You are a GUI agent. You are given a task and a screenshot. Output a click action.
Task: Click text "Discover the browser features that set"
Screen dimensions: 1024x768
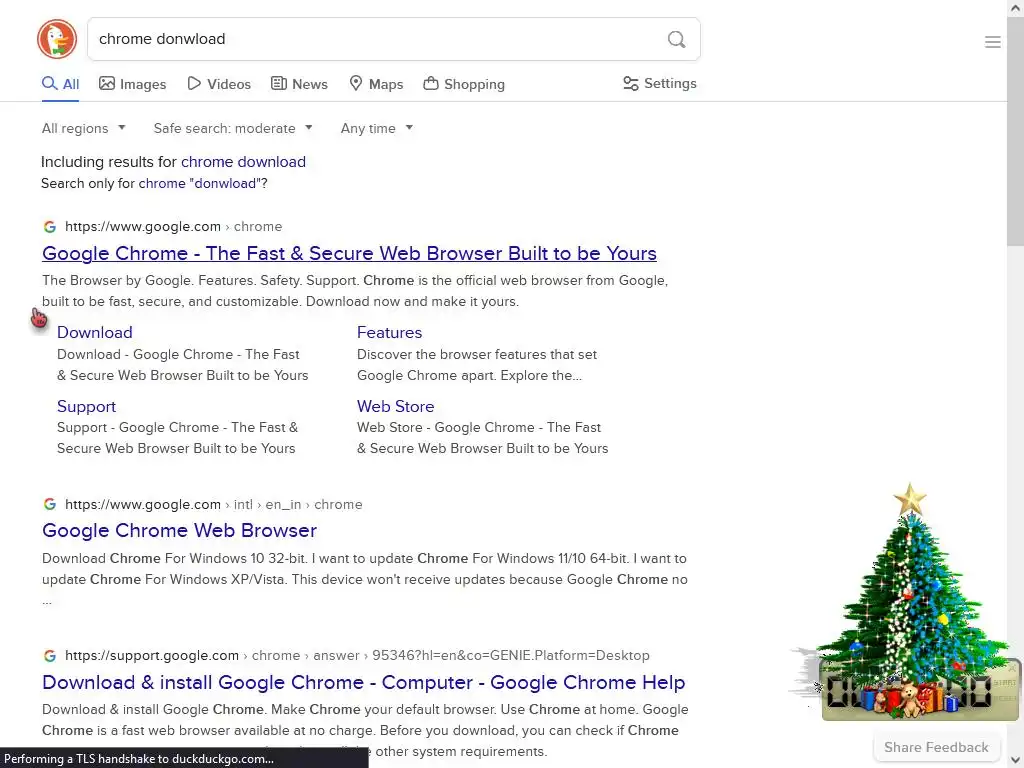477,355
